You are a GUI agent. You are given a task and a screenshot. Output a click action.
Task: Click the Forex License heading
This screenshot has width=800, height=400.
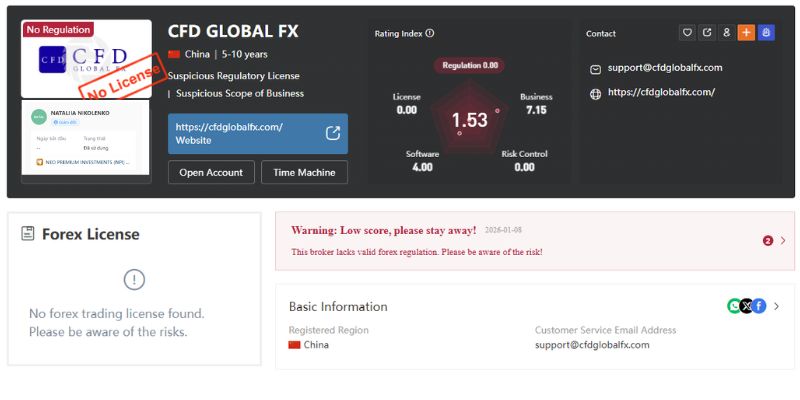click(x=91, y=234)
